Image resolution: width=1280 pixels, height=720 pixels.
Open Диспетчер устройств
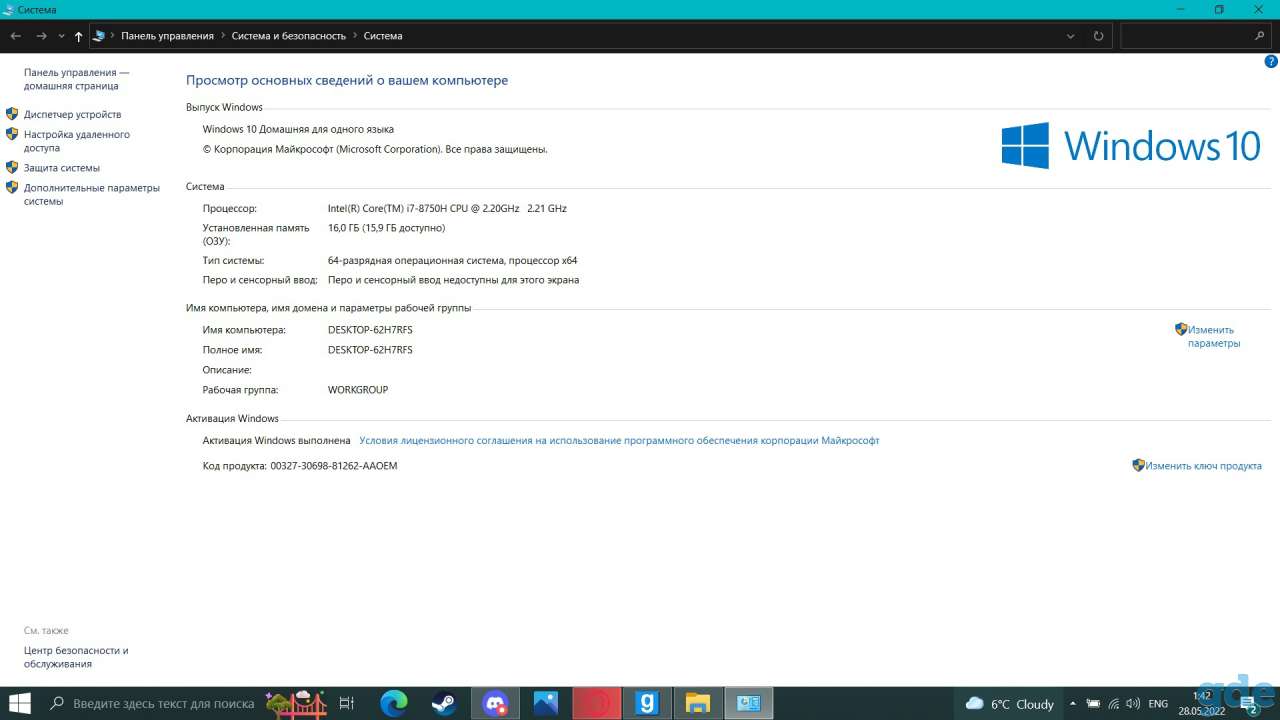[x=72, y=114]
